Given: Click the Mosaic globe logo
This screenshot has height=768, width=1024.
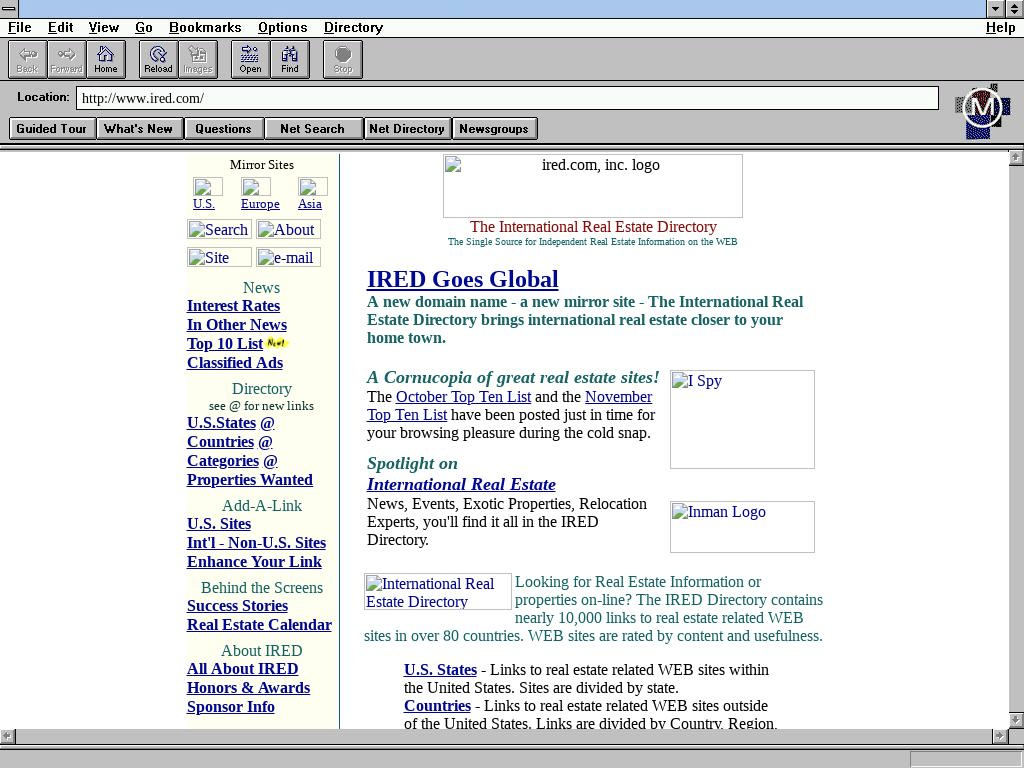Looking at the screenshot, I should 982,110.
